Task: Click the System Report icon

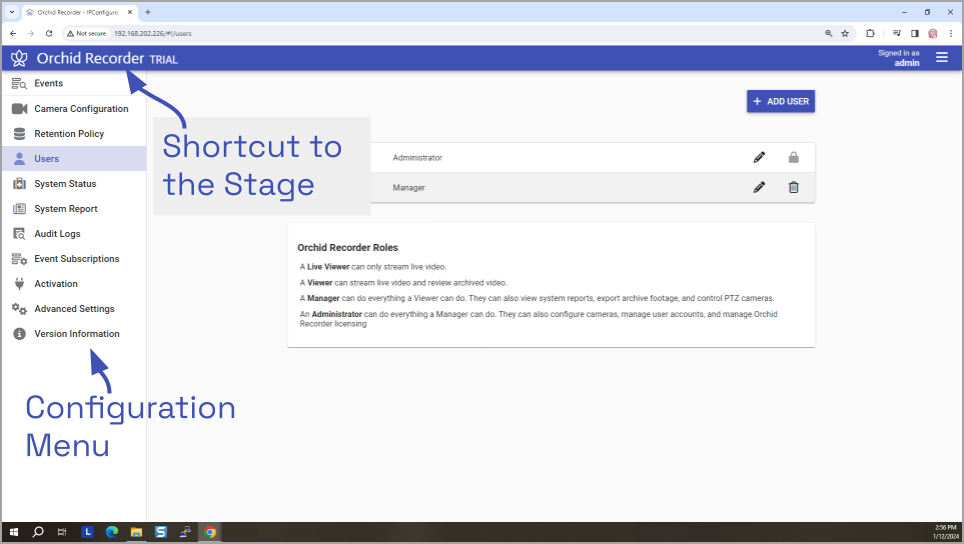Action: tap(19, 209)
